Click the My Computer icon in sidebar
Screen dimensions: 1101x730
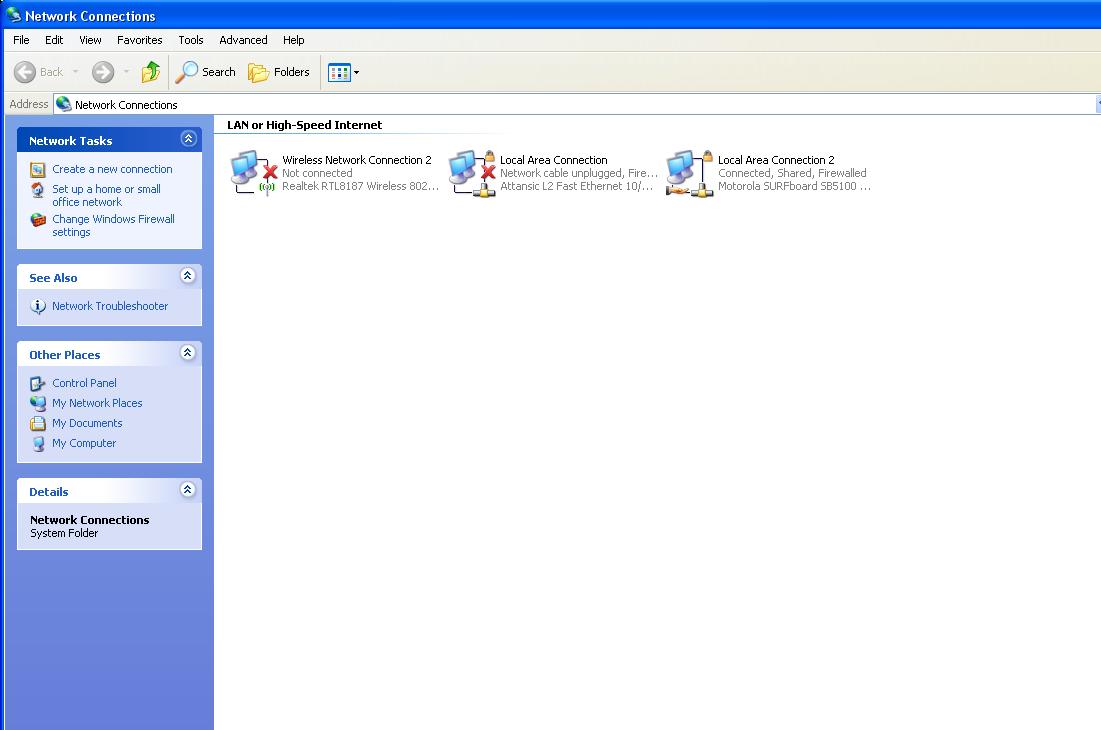(38, 443)
